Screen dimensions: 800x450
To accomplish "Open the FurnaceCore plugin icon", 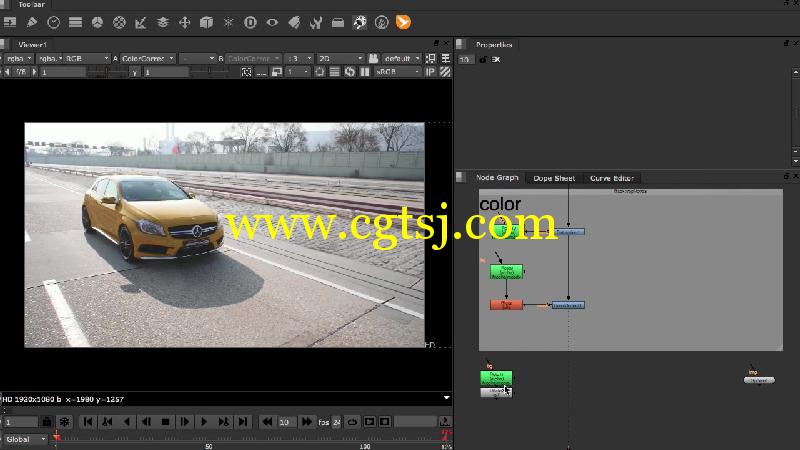I will point(360,22).
